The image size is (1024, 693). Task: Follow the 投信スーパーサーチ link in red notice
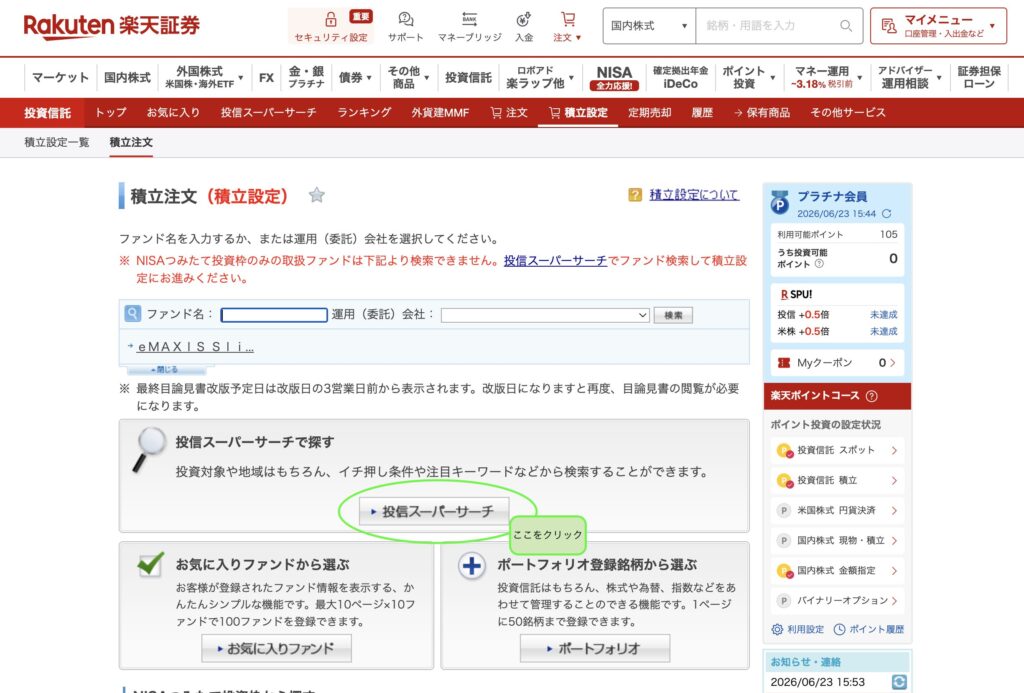(555, 261)
